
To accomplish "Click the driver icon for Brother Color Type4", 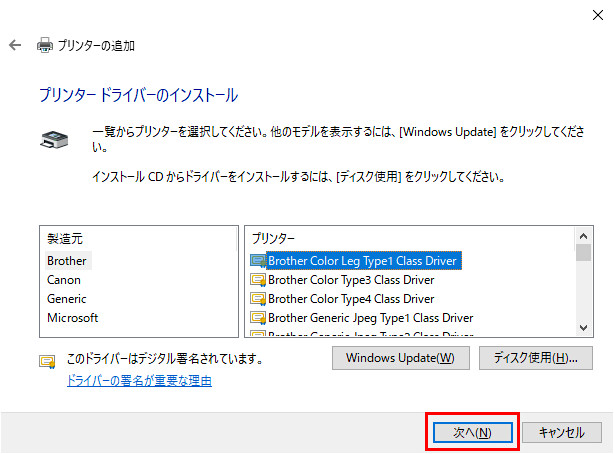I will 258,299.
